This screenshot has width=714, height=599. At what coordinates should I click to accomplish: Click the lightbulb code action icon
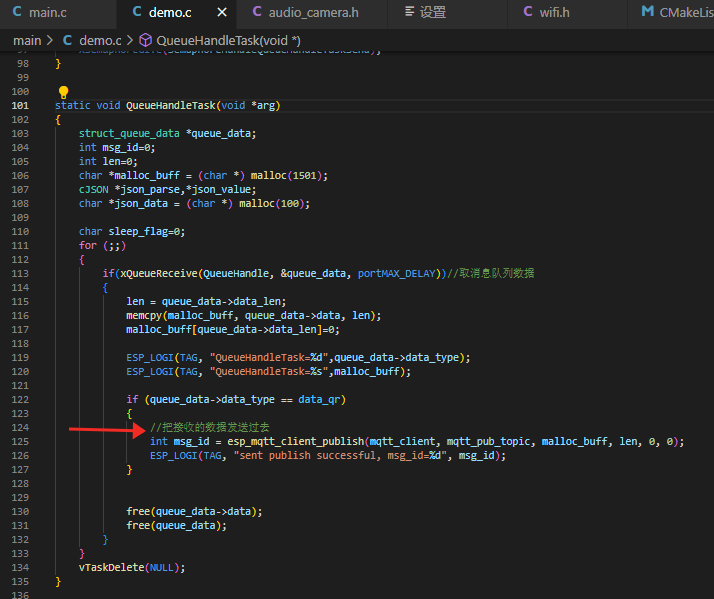64,92
